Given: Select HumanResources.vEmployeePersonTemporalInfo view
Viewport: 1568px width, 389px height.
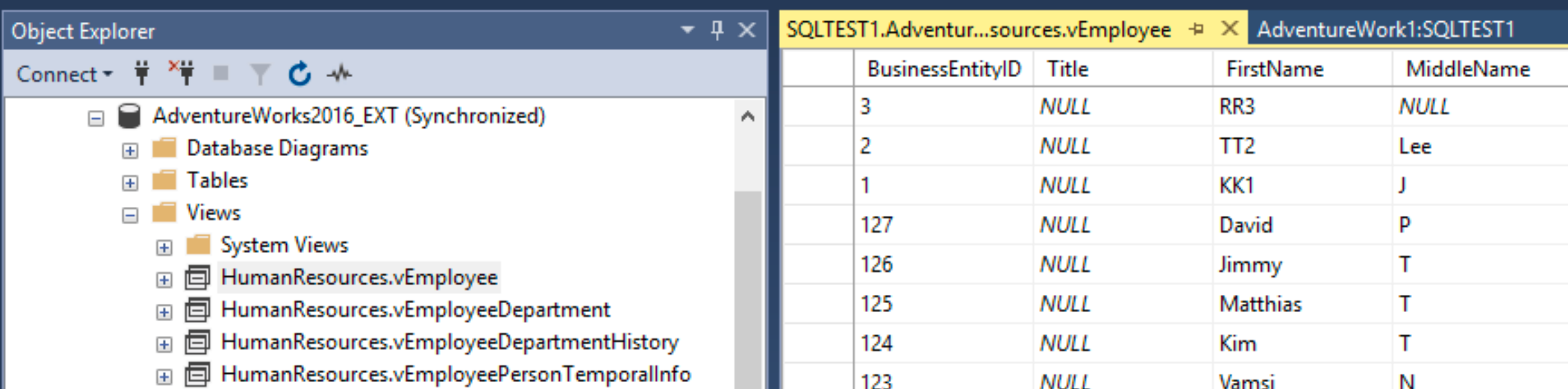Looking at the screenshot, I should coord(456,374).
